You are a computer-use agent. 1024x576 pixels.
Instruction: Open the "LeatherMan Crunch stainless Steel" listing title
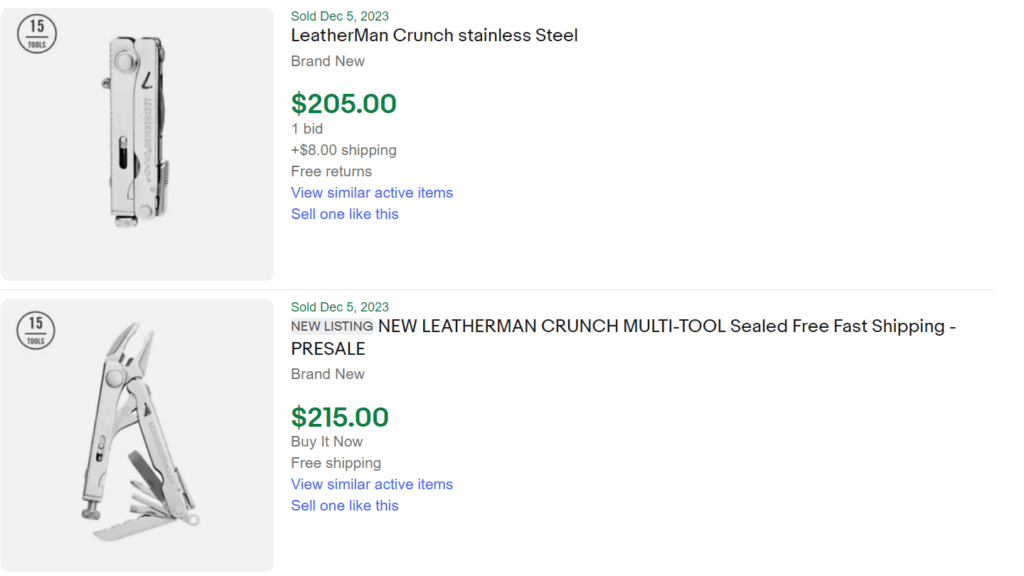[434, 35]
